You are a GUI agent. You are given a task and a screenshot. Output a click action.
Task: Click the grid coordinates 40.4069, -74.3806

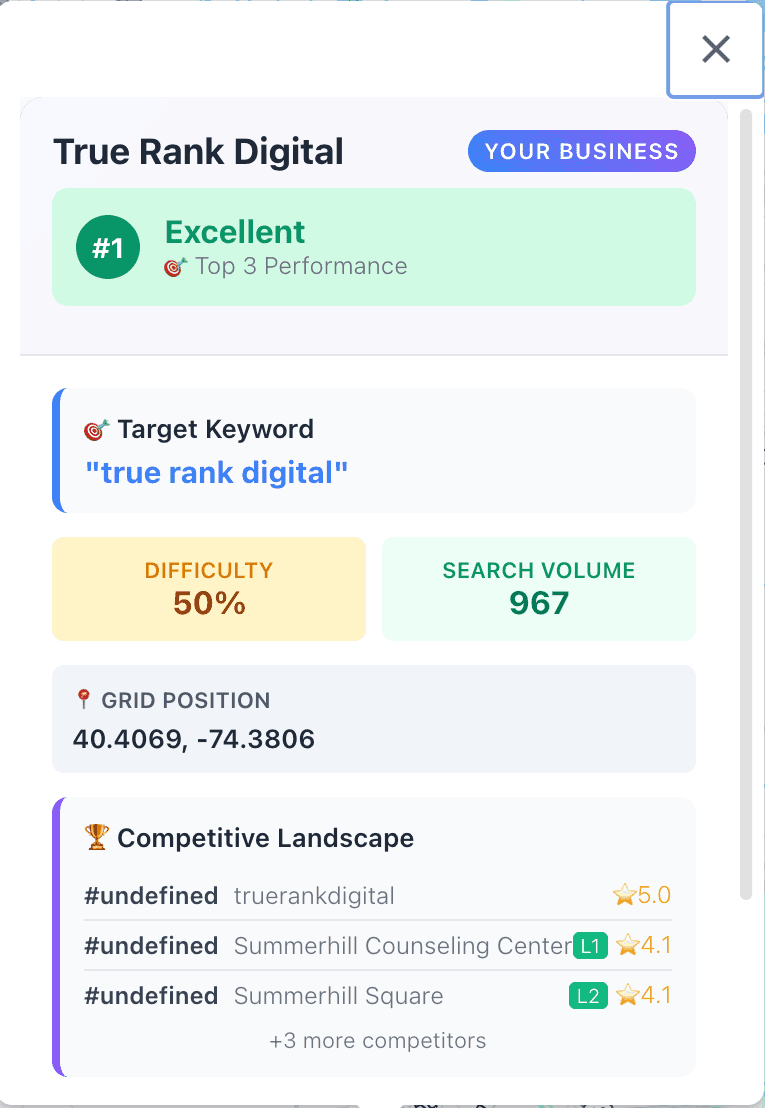[194, 740]
